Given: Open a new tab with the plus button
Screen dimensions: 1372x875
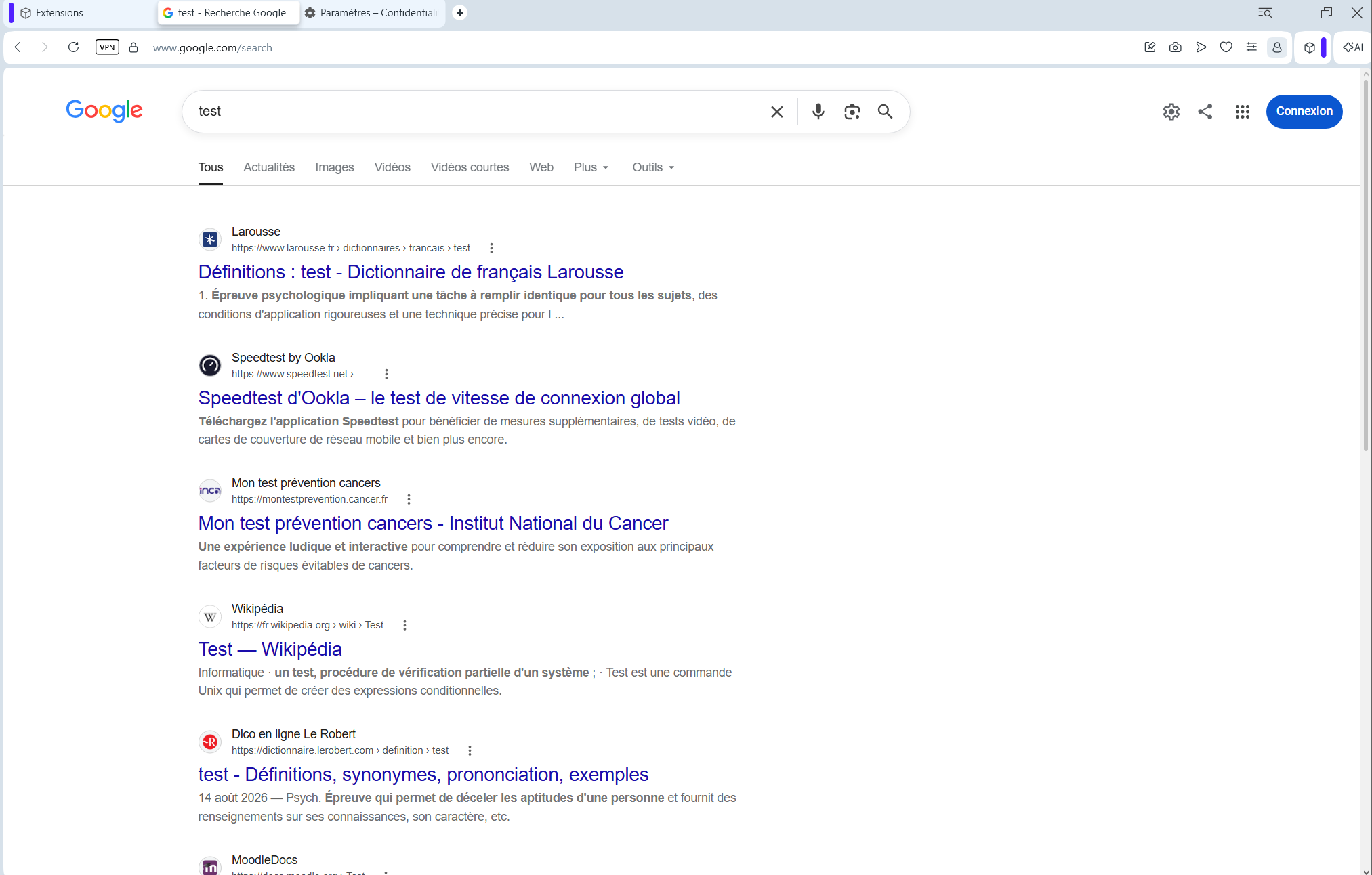Looking at the screenshot, I should click(x=459, y=13).
